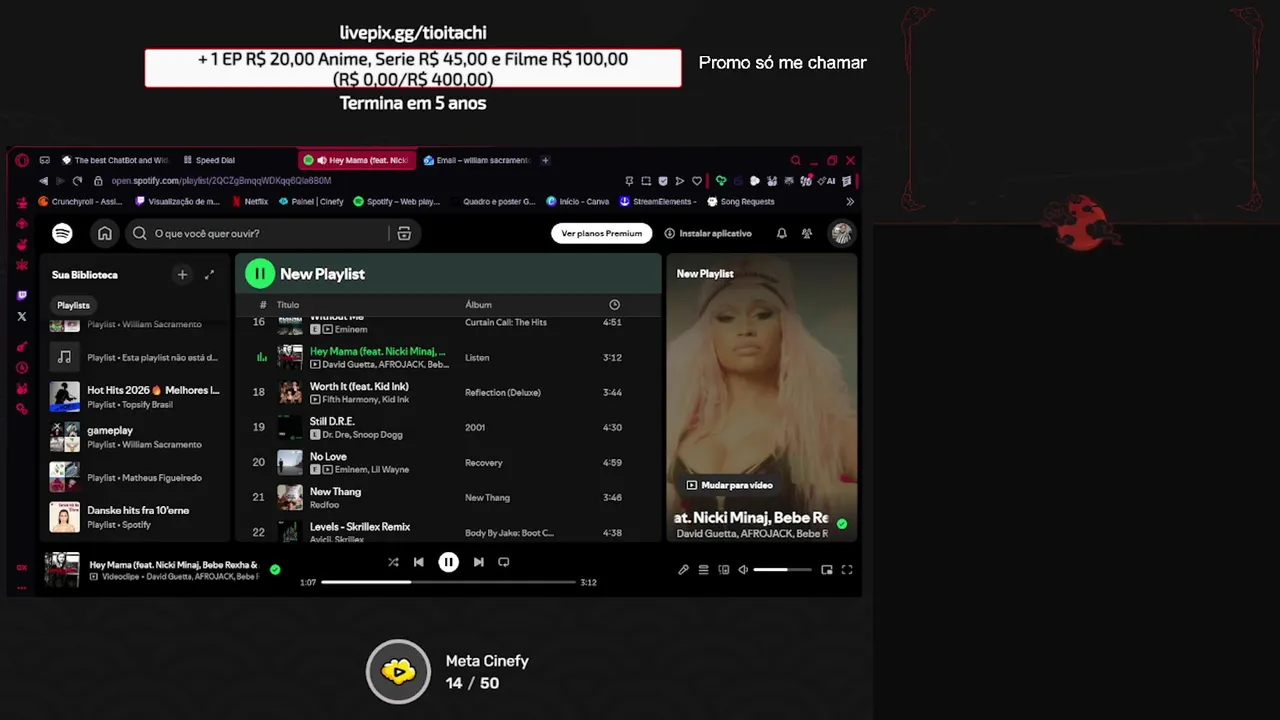
Task: Toggle shuffle in the player bar
Action: pyautogui.click(x=393, y=562)
